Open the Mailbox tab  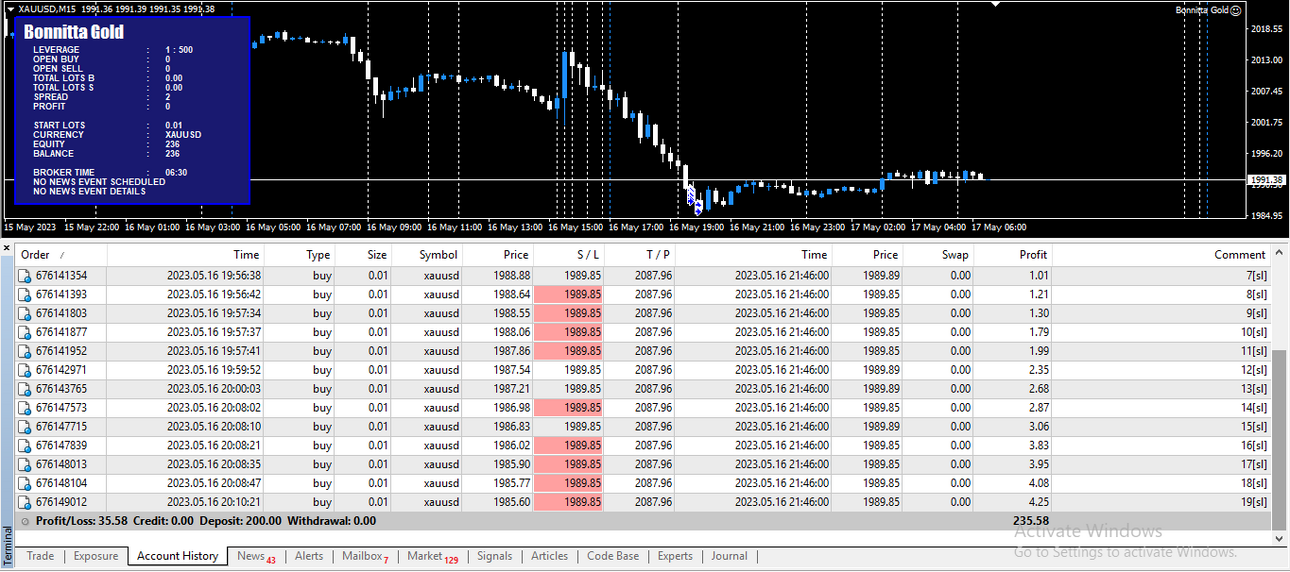[365, 556]
